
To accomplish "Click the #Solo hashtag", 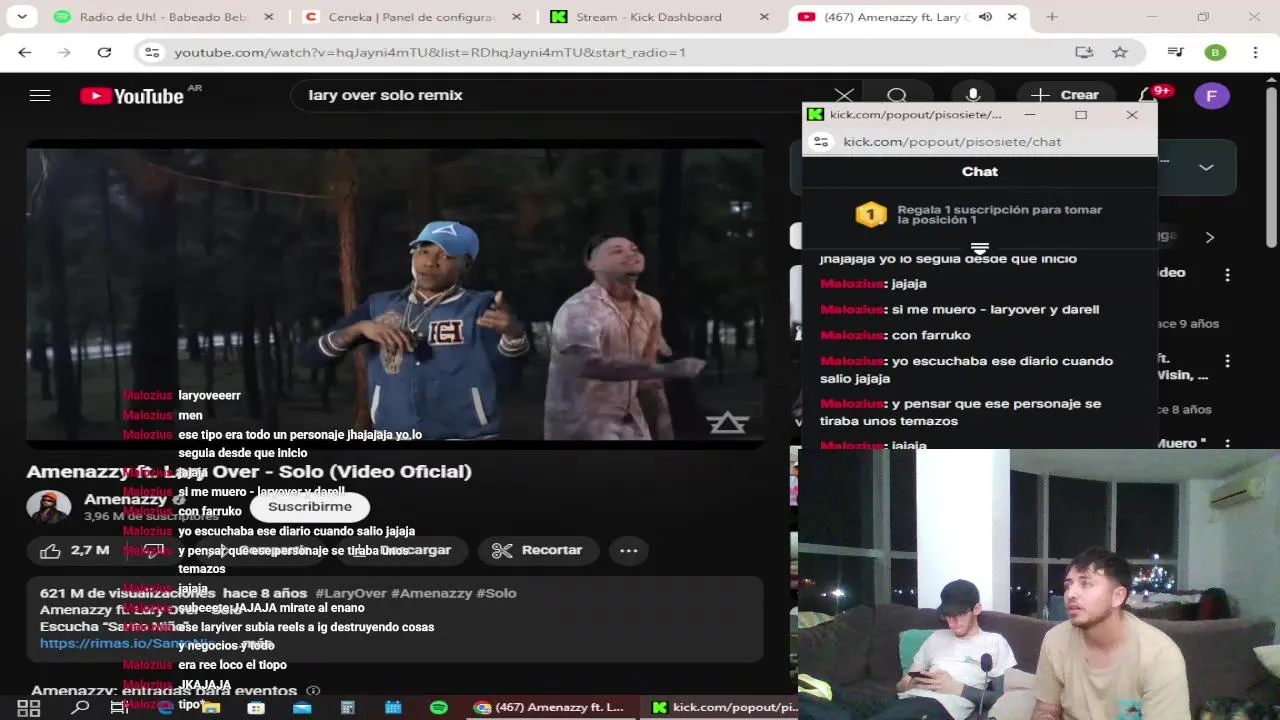I will (x=496, y=593).
